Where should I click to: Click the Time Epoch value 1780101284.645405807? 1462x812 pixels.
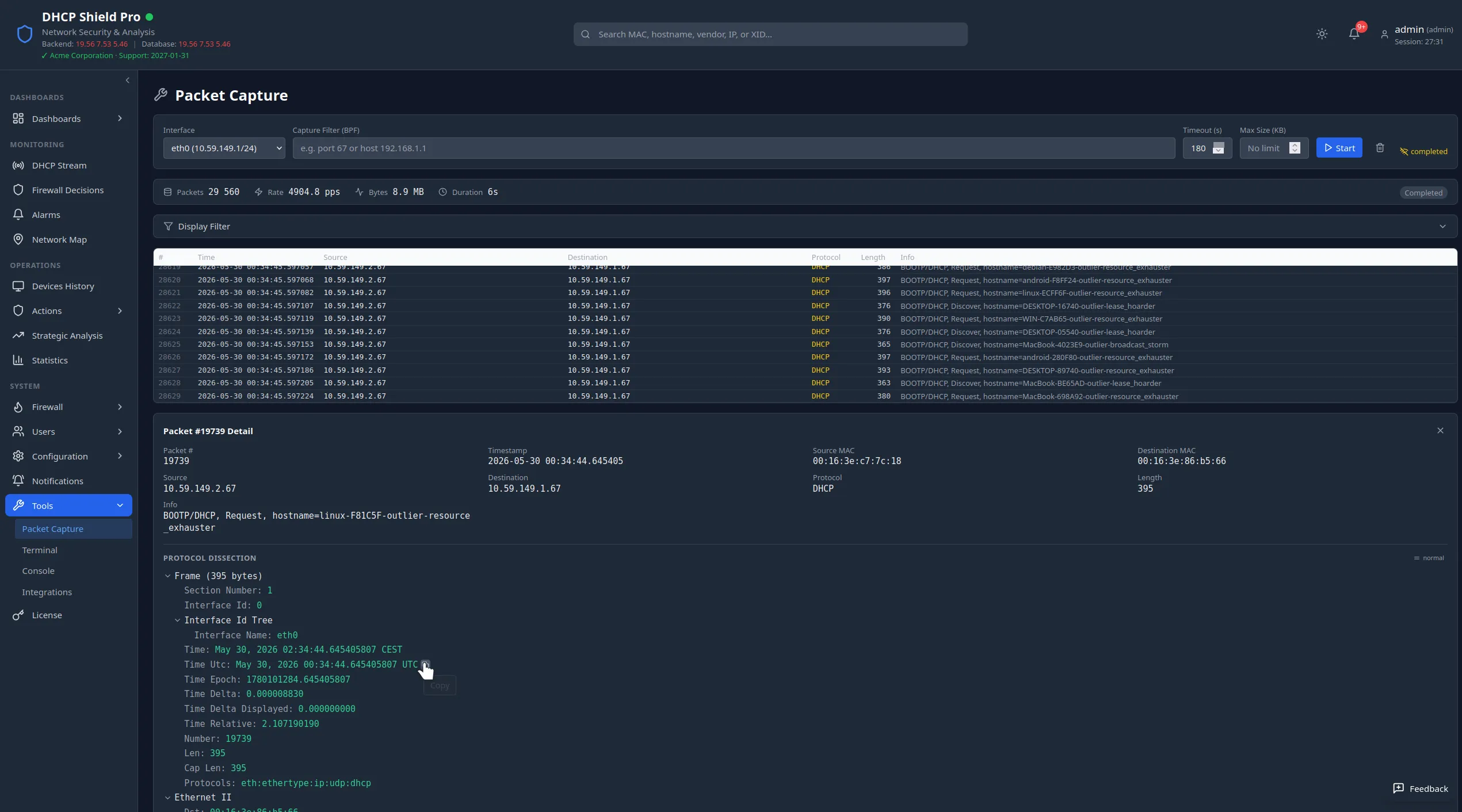pyautogui.click(x=298, y=680)
